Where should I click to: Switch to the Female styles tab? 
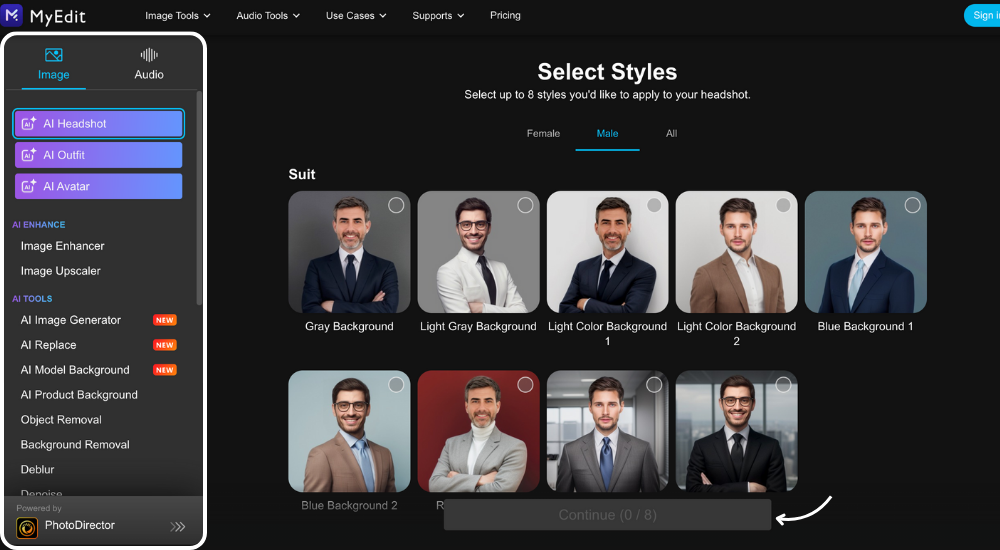pyautogui.click(x=543, y=133)
